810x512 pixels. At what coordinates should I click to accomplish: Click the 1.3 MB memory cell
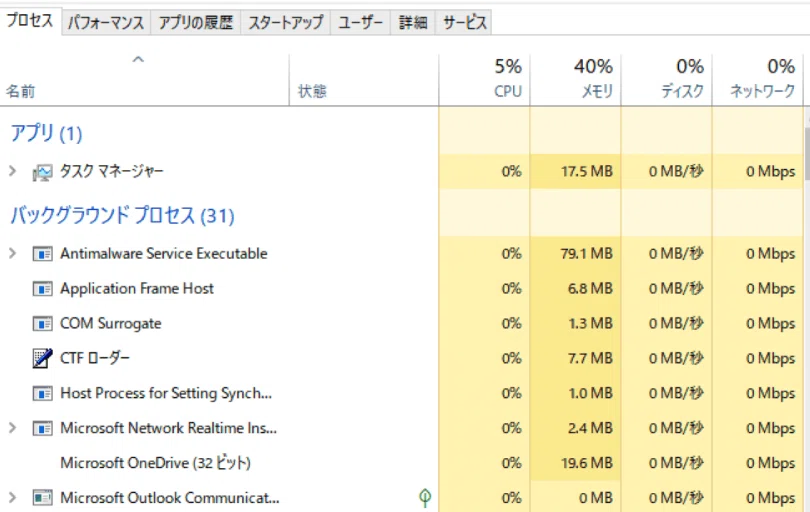[575, 323]
